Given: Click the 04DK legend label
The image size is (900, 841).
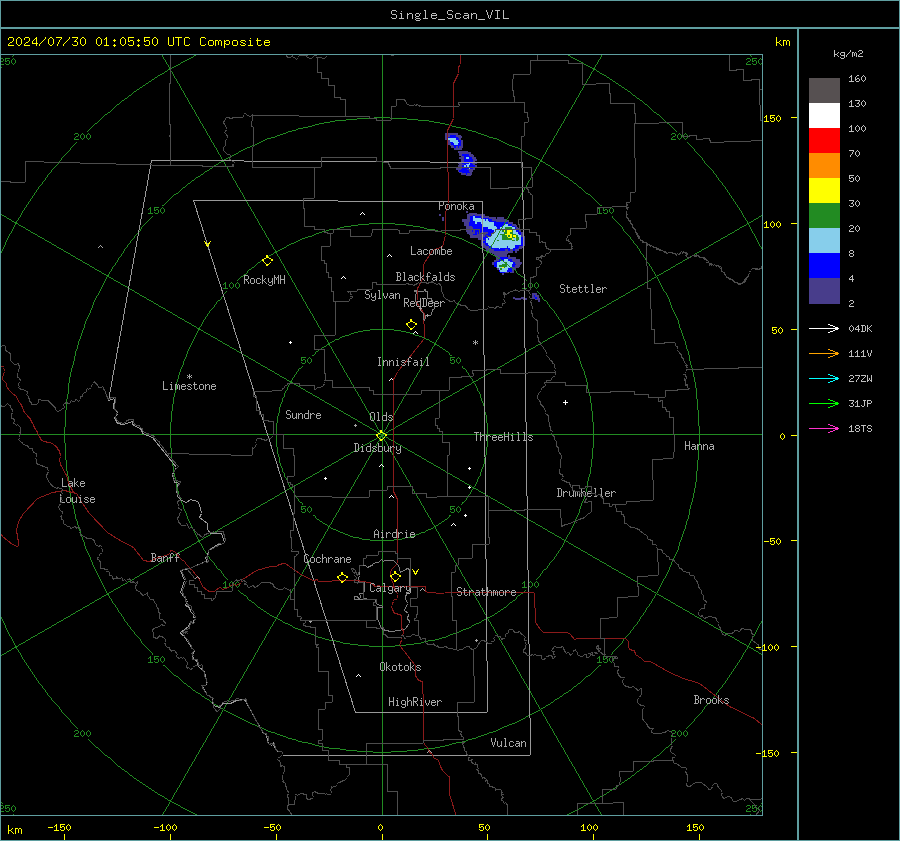Looking at the screenshot, I should click(x=860, y=329).
